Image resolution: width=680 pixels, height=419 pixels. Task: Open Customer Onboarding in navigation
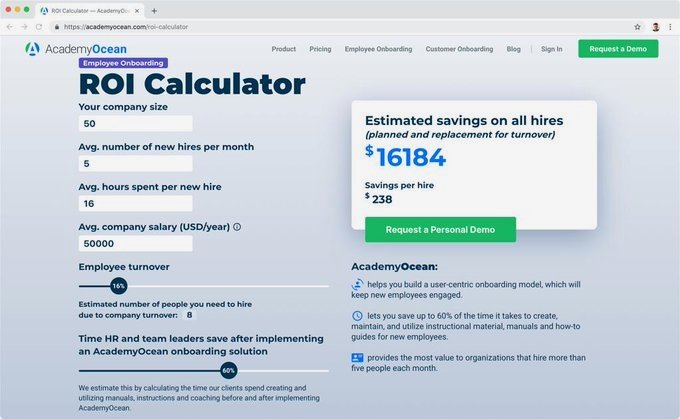click(459, 49)
